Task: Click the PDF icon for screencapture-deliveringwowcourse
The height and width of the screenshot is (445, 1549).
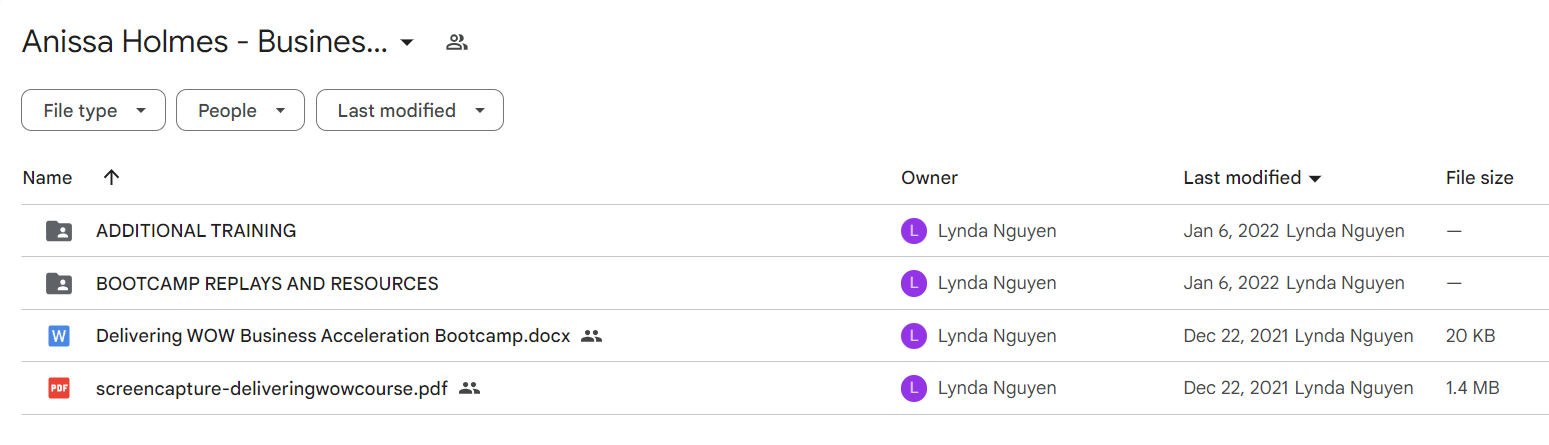Action: pos(59,388)
